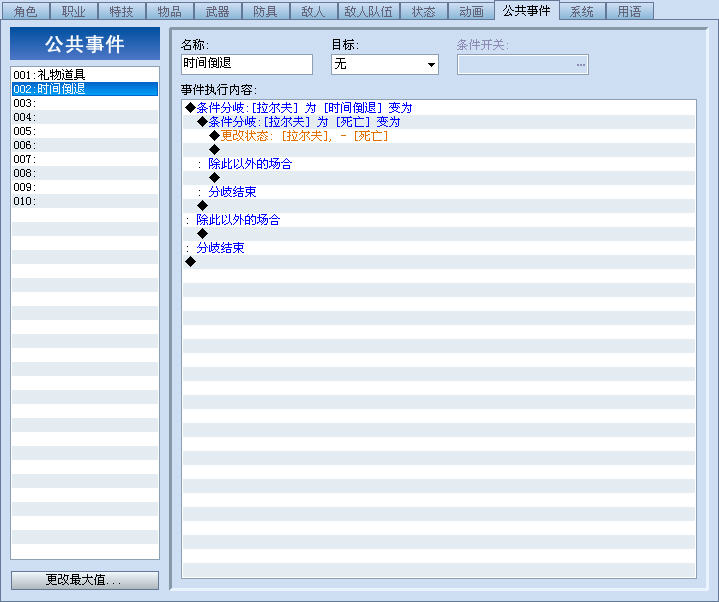
Task: Select the indented 除此以外的场合 line
Action: [439, 164]
